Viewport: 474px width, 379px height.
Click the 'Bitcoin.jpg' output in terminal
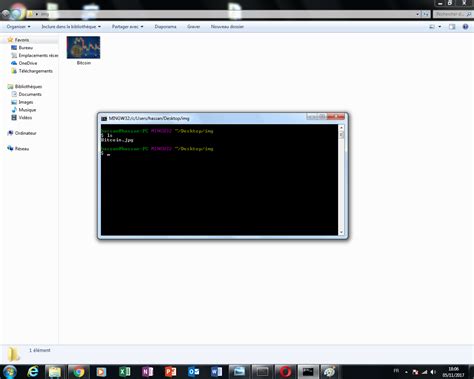(117, 140)
